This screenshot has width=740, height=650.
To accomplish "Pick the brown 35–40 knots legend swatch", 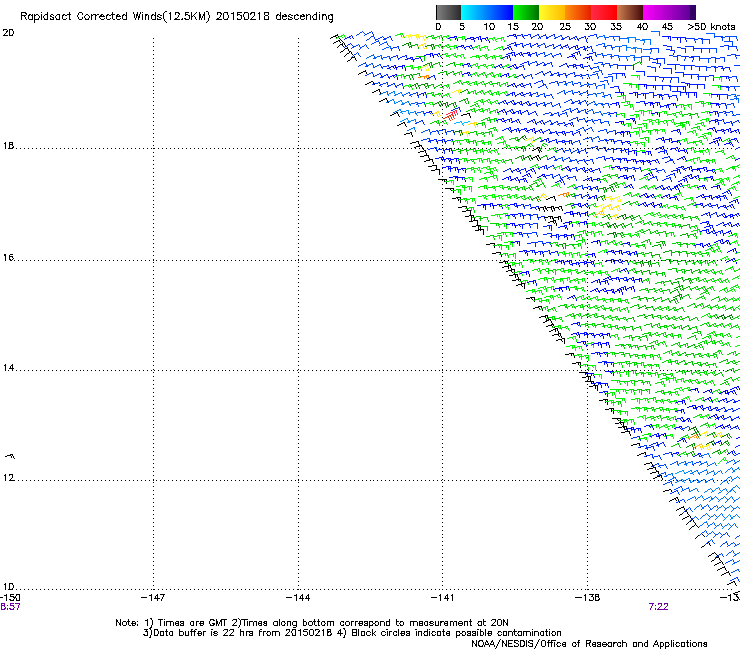I will click(x=630, y=12).
